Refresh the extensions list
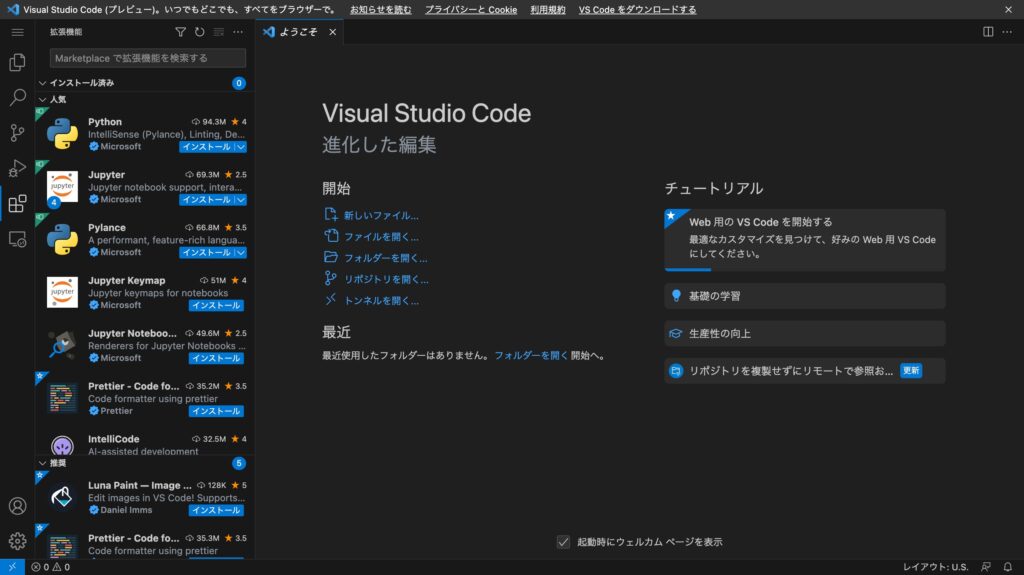This screenshot has height=575, width=1024. (x=200, y=32)
